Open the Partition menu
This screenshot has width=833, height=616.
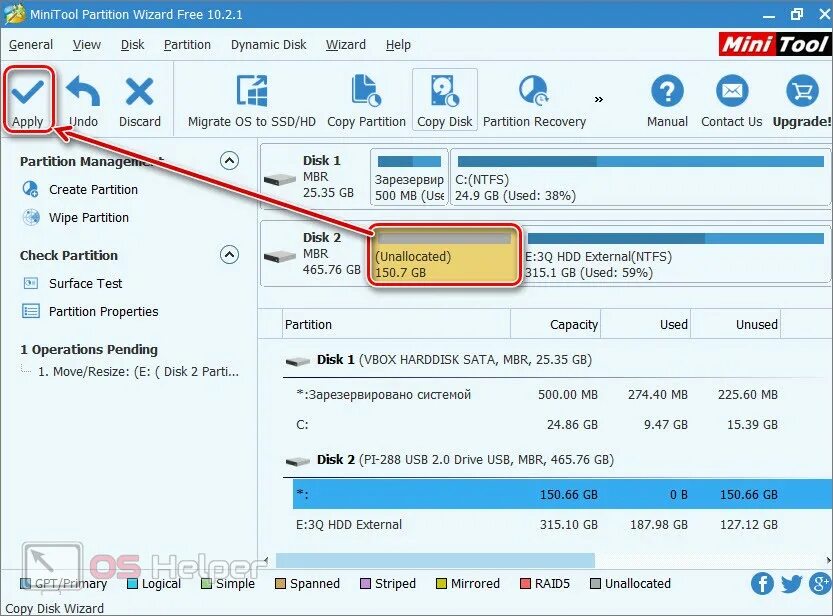[187, 45]
